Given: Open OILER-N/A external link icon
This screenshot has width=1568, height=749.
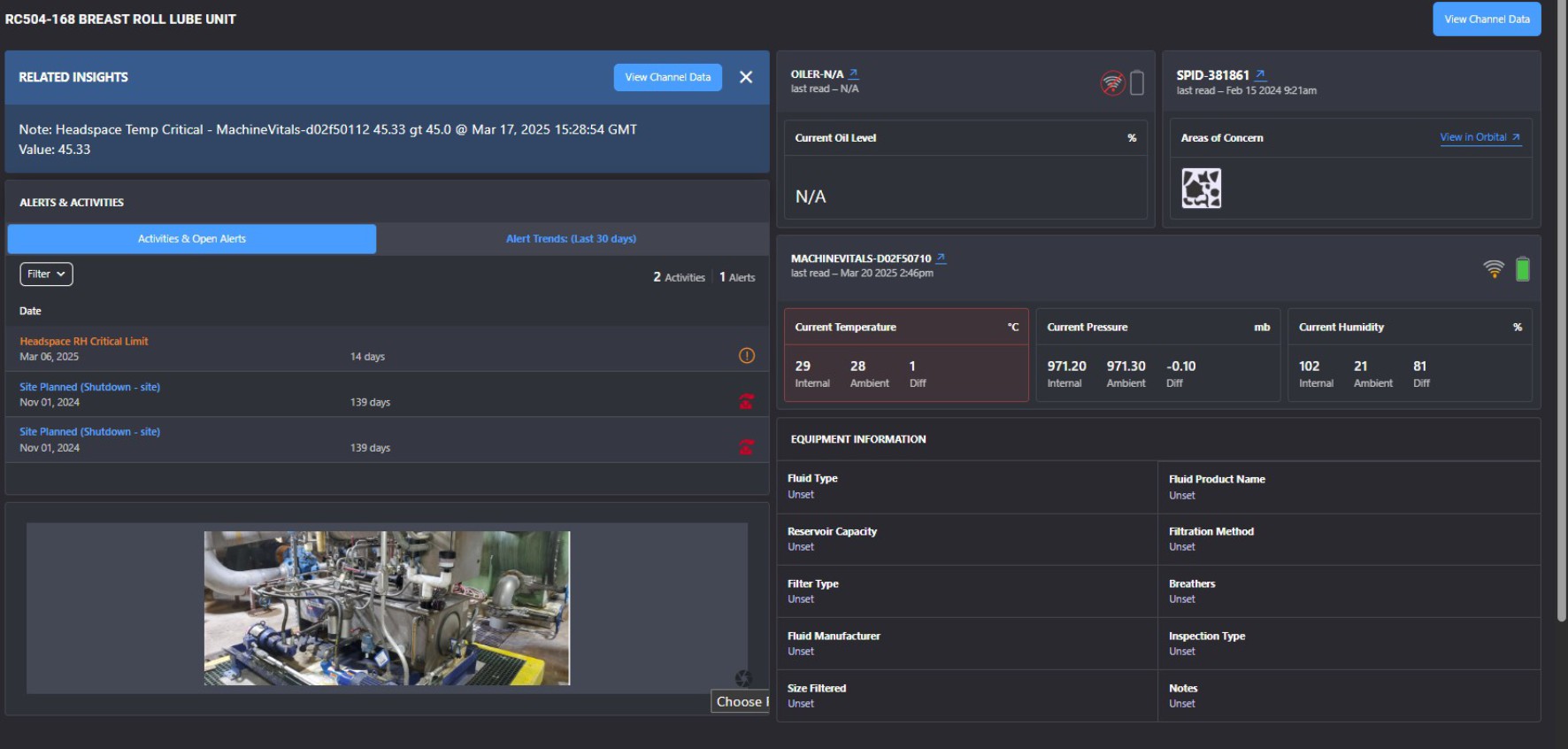Looking at the screenshot, I should point(853,74).
